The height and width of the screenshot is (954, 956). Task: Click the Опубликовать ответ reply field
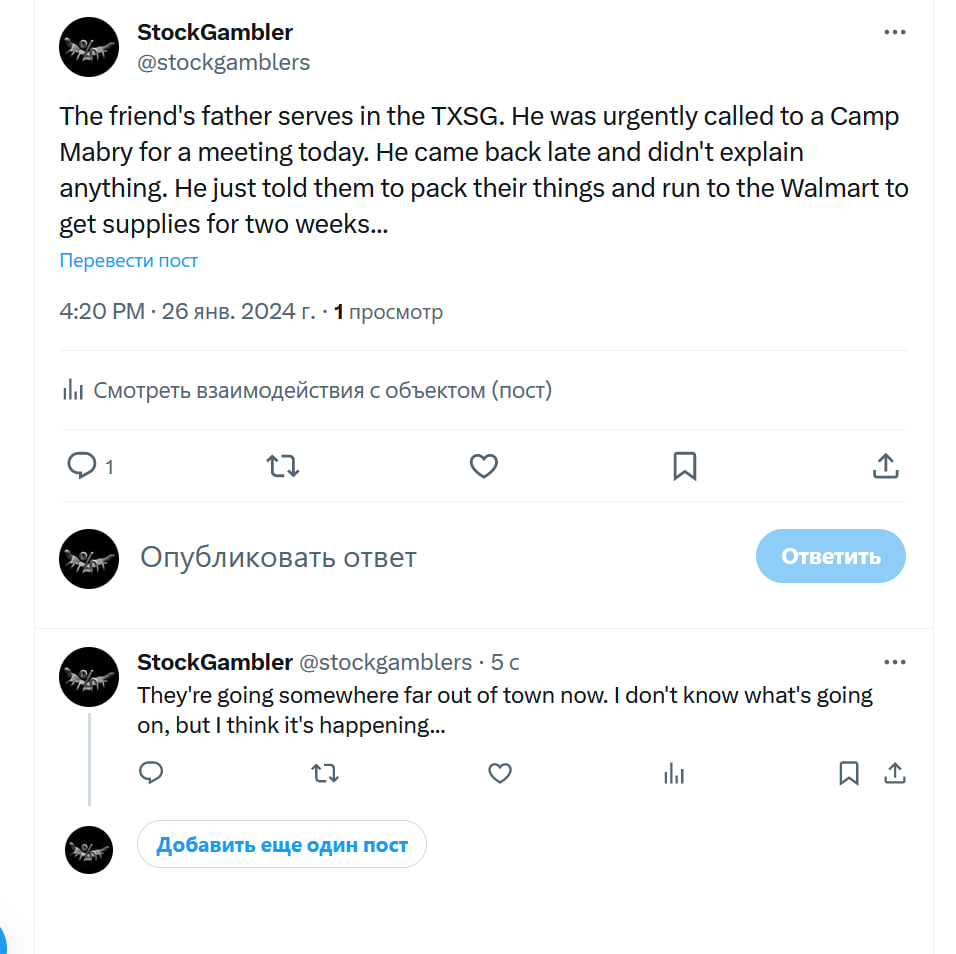pos(400,557)
